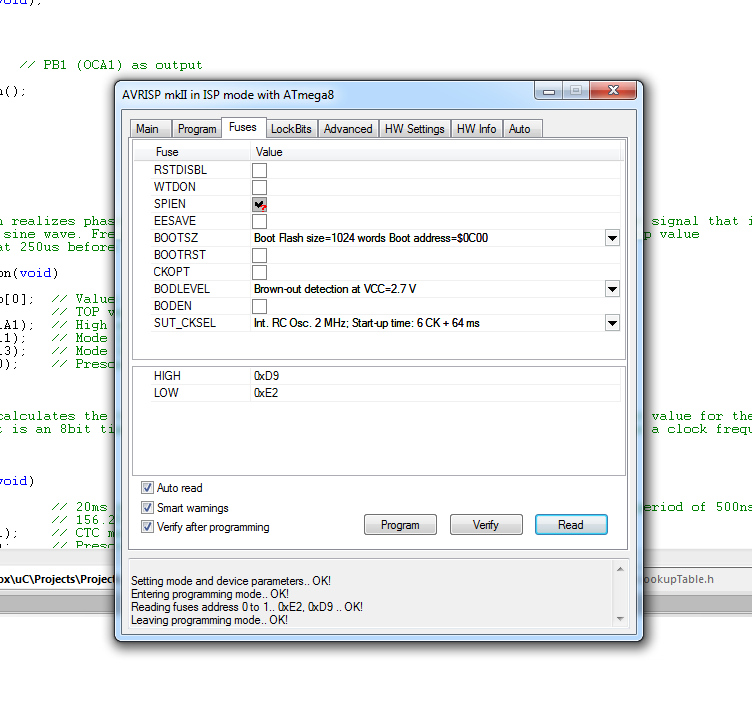Click the HIGH fuse byte label
Viewport: 752px width, 707px height.
[167, 376]
